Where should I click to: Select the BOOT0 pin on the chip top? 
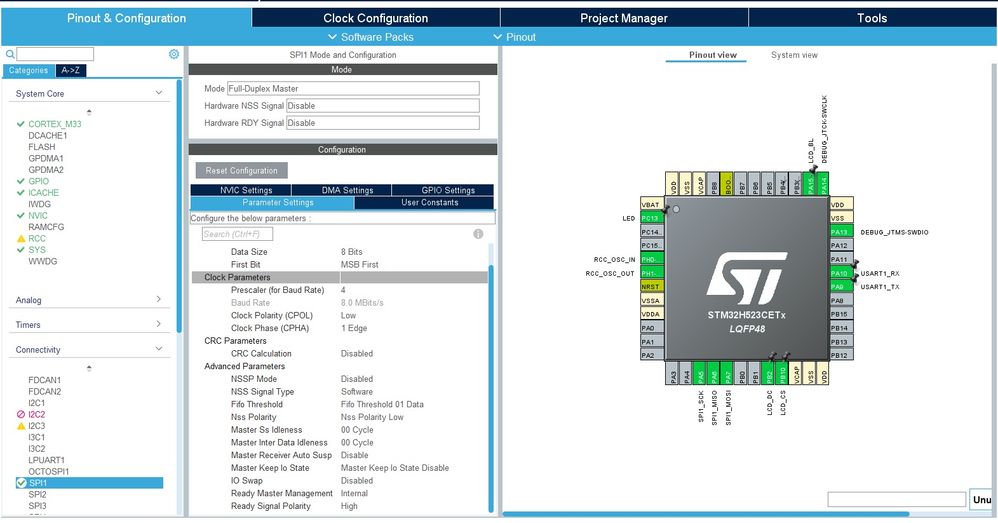pyautogui.click(x=727, y=183)
